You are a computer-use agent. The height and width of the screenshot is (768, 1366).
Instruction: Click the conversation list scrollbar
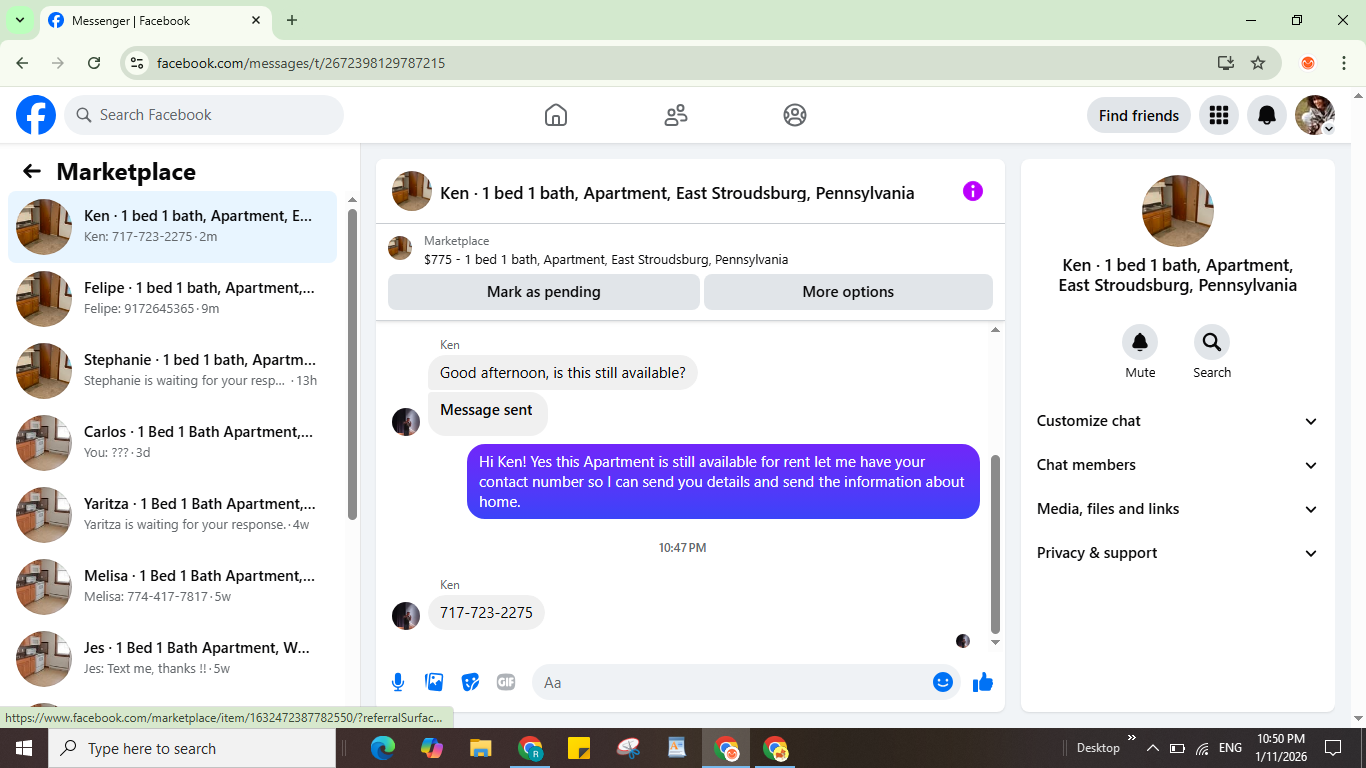[x=352, y=364]
